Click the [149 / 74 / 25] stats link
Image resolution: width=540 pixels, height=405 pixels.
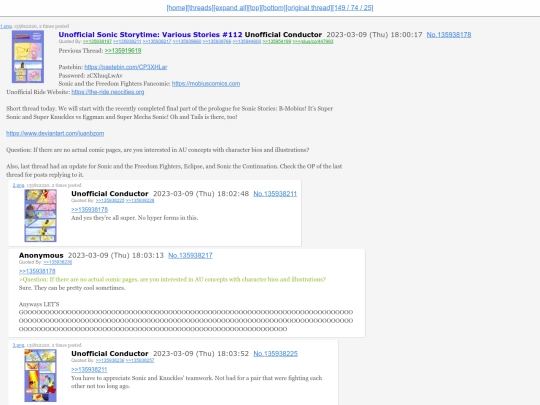(x=353, y=8)
